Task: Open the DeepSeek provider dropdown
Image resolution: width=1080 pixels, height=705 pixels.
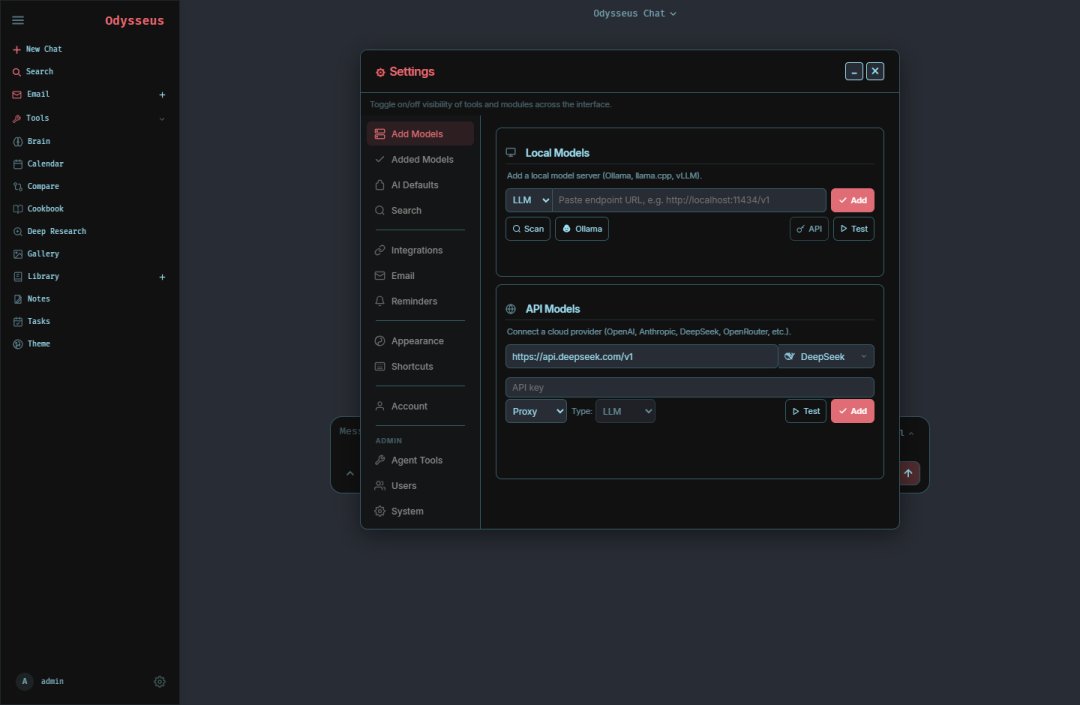Action: coord(826,357)
